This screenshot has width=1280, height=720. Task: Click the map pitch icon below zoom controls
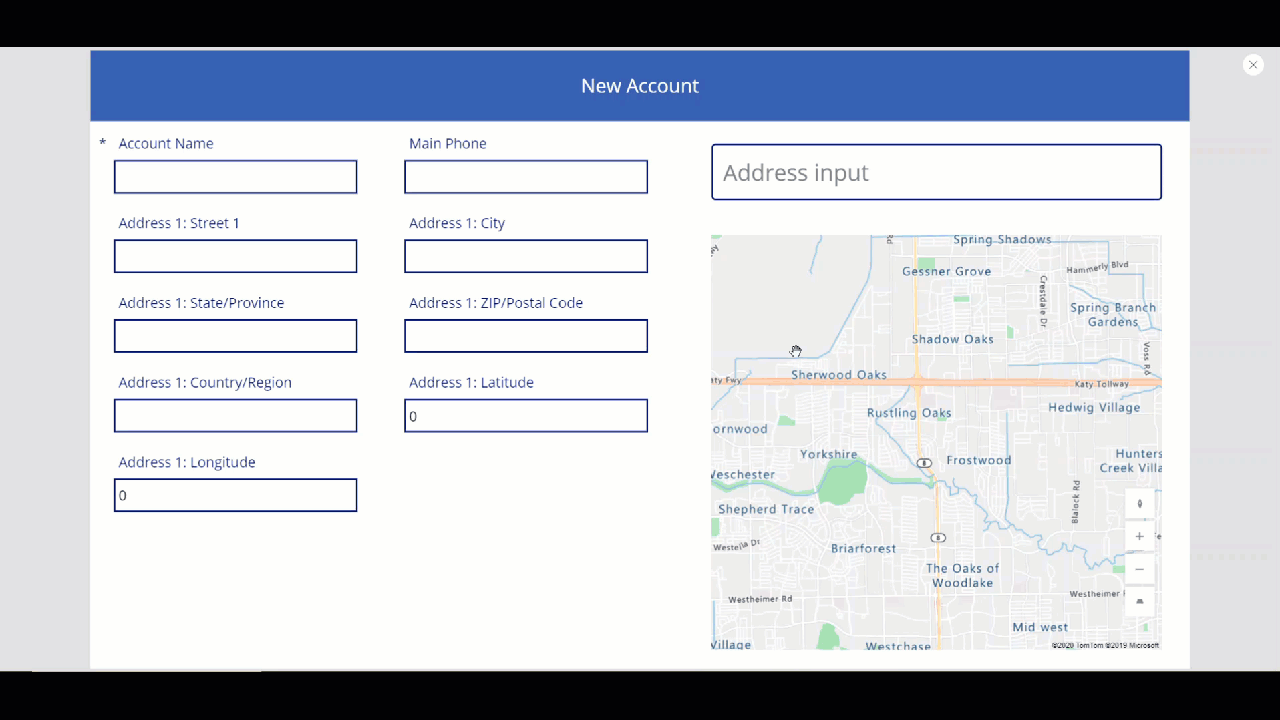tap(1139, 601)
